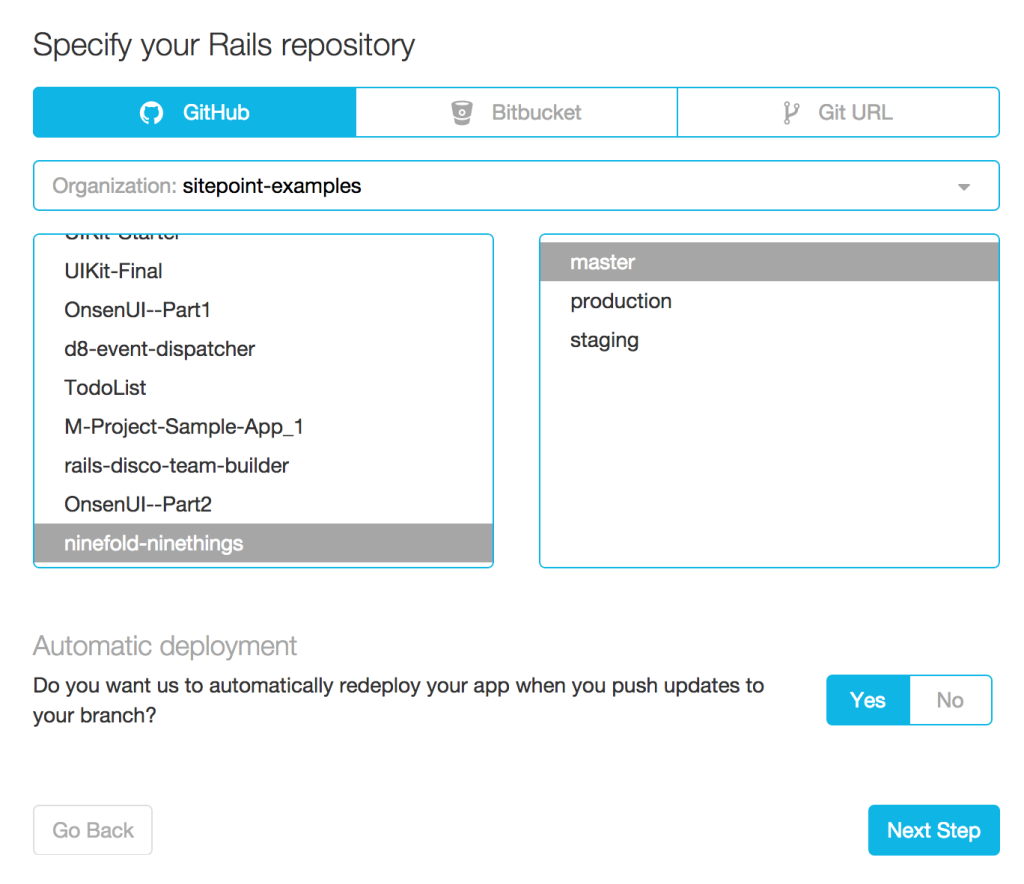Set automatic deployment to No

pos(950,700)
